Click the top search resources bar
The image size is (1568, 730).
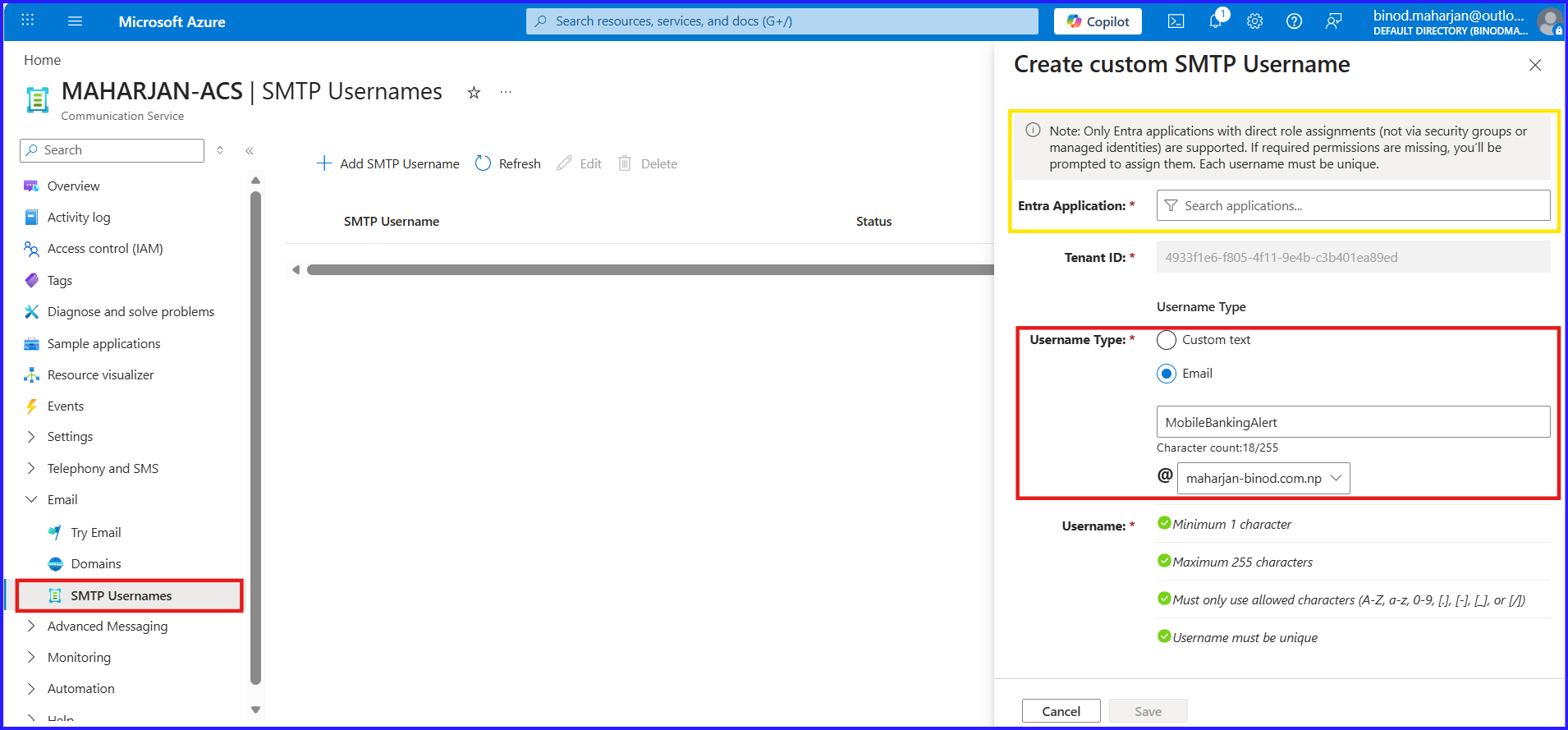click(x=782, y=21)
